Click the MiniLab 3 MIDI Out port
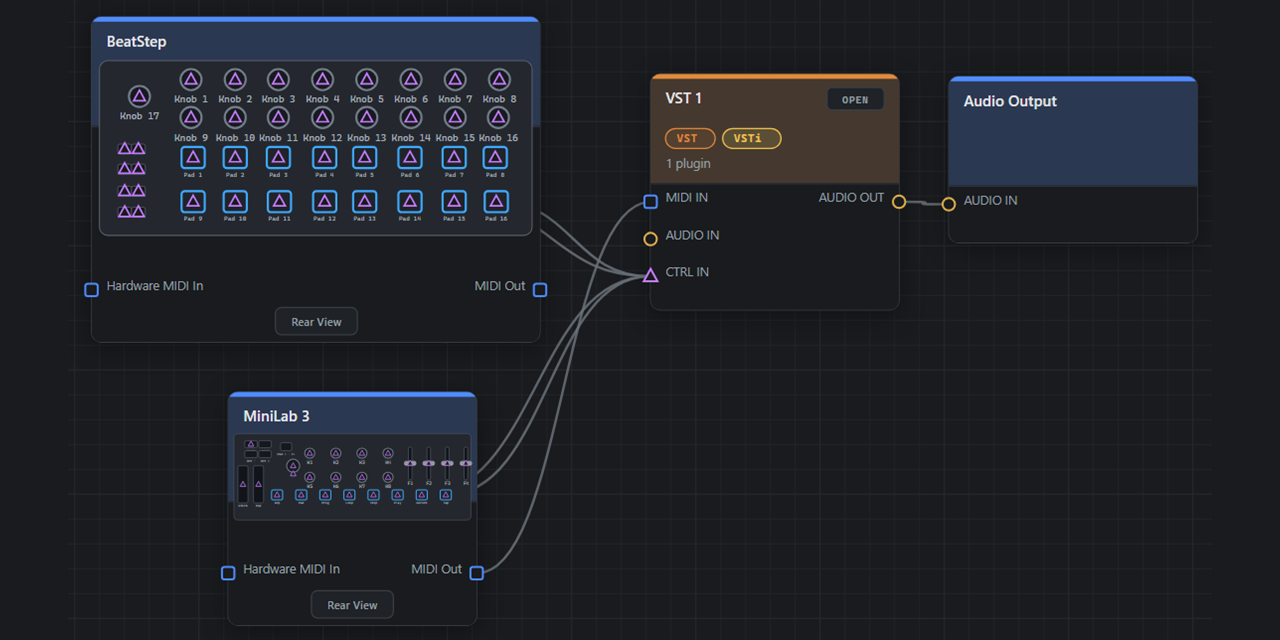 (477, 573)
